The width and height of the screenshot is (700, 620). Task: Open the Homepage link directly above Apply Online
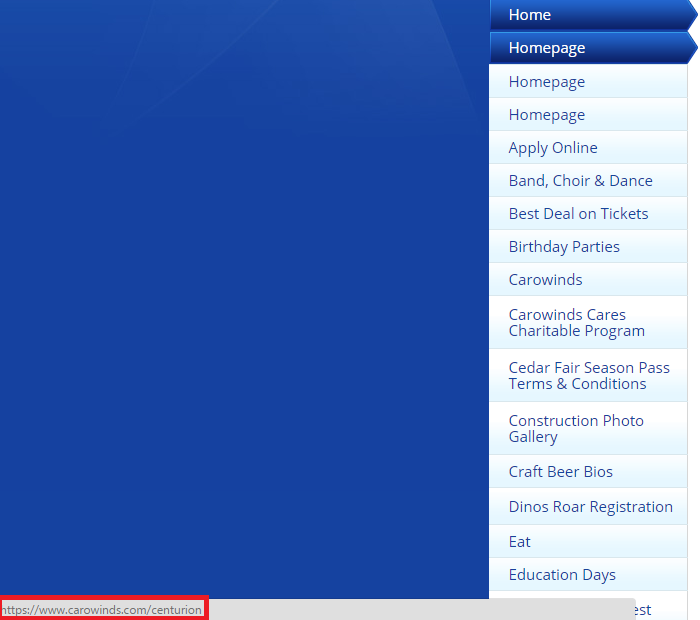[x=547, y=115]
